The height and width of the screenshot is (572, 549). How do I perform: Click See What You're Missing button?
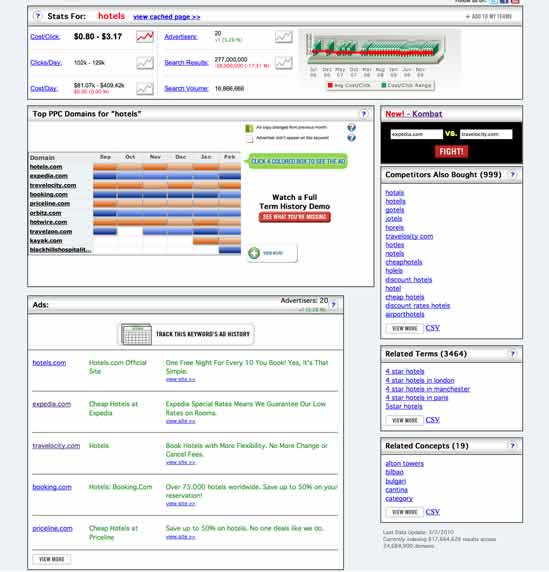[x=295, y=217]
